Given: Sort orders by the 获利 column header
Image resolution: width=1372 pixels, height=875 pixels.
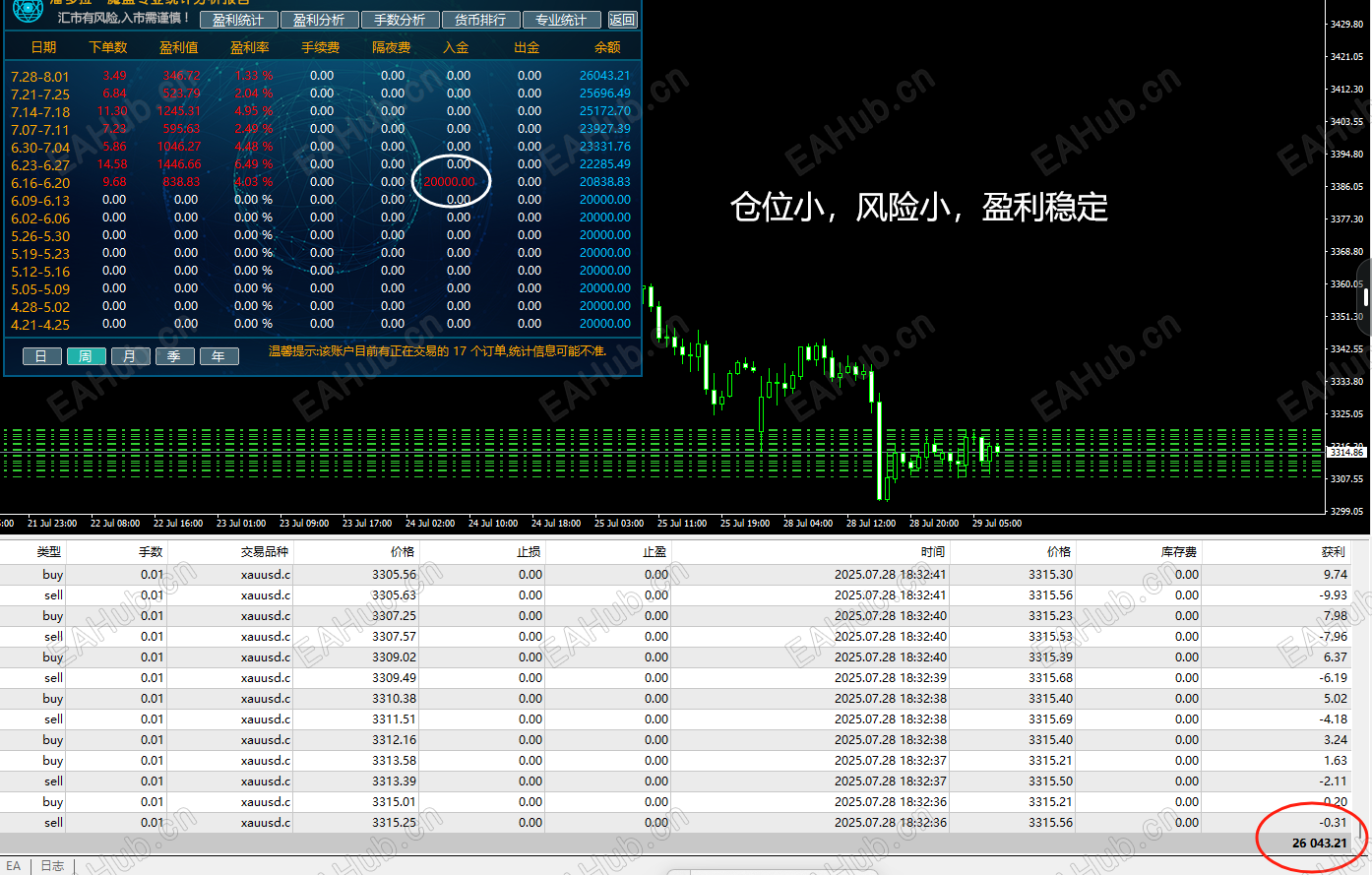Looking at the screenshot, I should 1334,552.
